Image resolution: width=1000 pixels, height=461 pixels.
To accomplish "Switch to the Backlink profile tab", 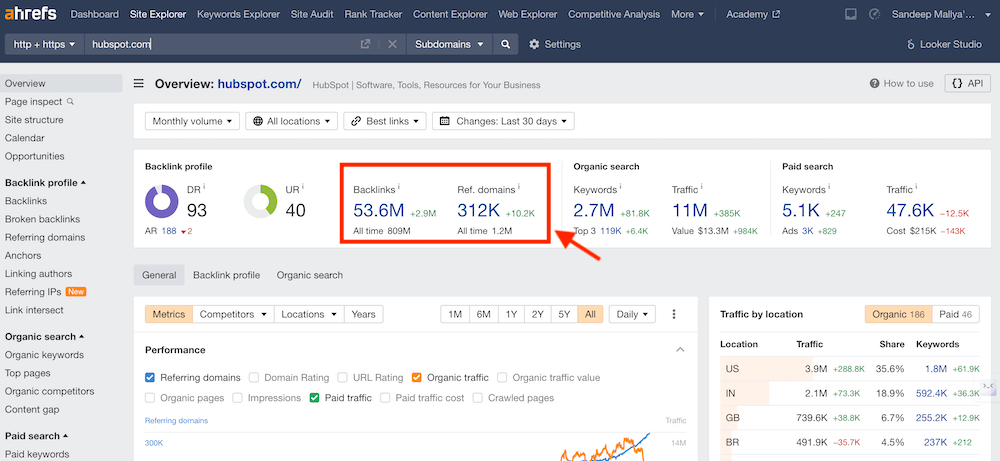I will [x=226, y=275].
